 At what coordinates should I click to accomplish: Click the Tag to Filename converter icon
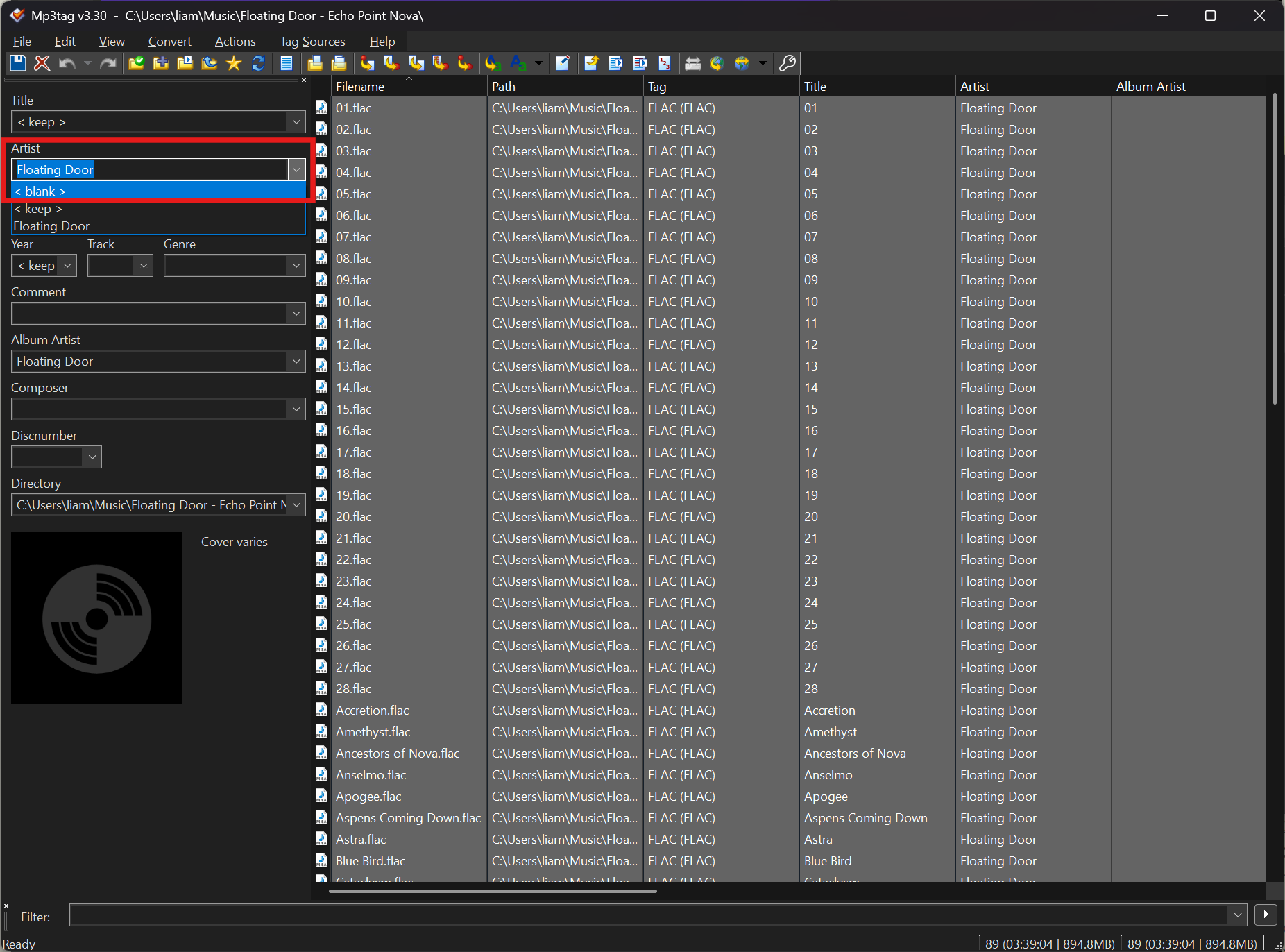[368, 63]
